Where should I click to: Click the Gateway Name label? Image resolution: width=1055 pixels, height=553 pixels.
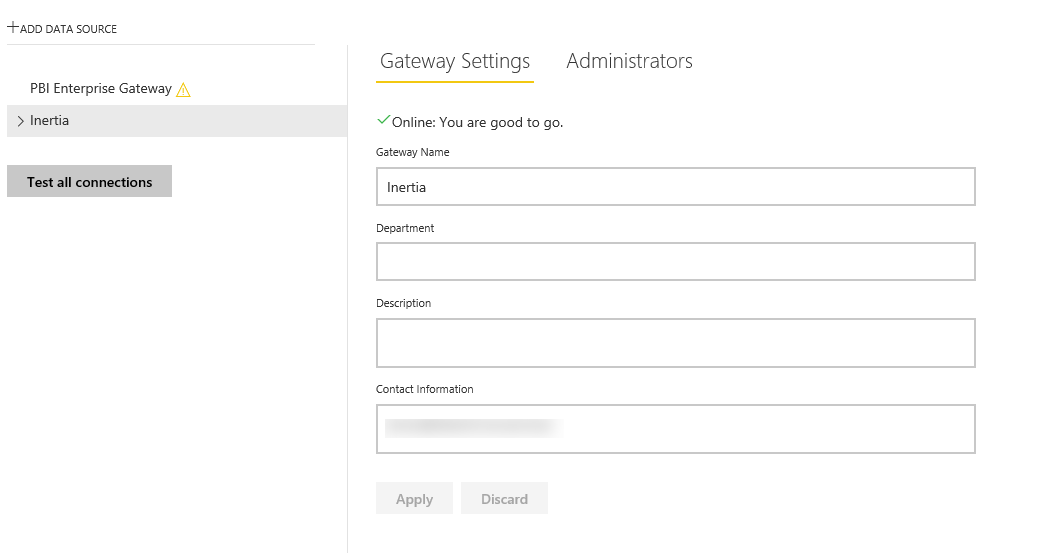pos(412,152)
